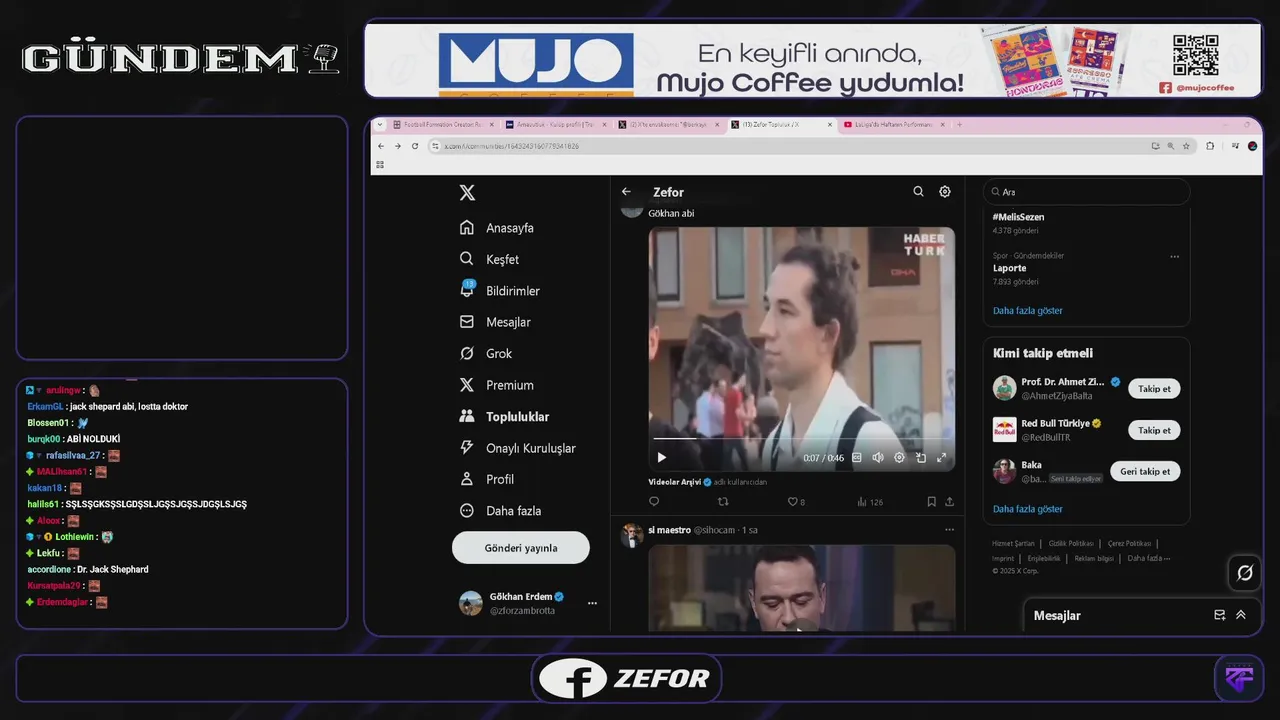Like the post with 8 likes
Viewport: 1280px width, 720px height.
pos(796,502)
